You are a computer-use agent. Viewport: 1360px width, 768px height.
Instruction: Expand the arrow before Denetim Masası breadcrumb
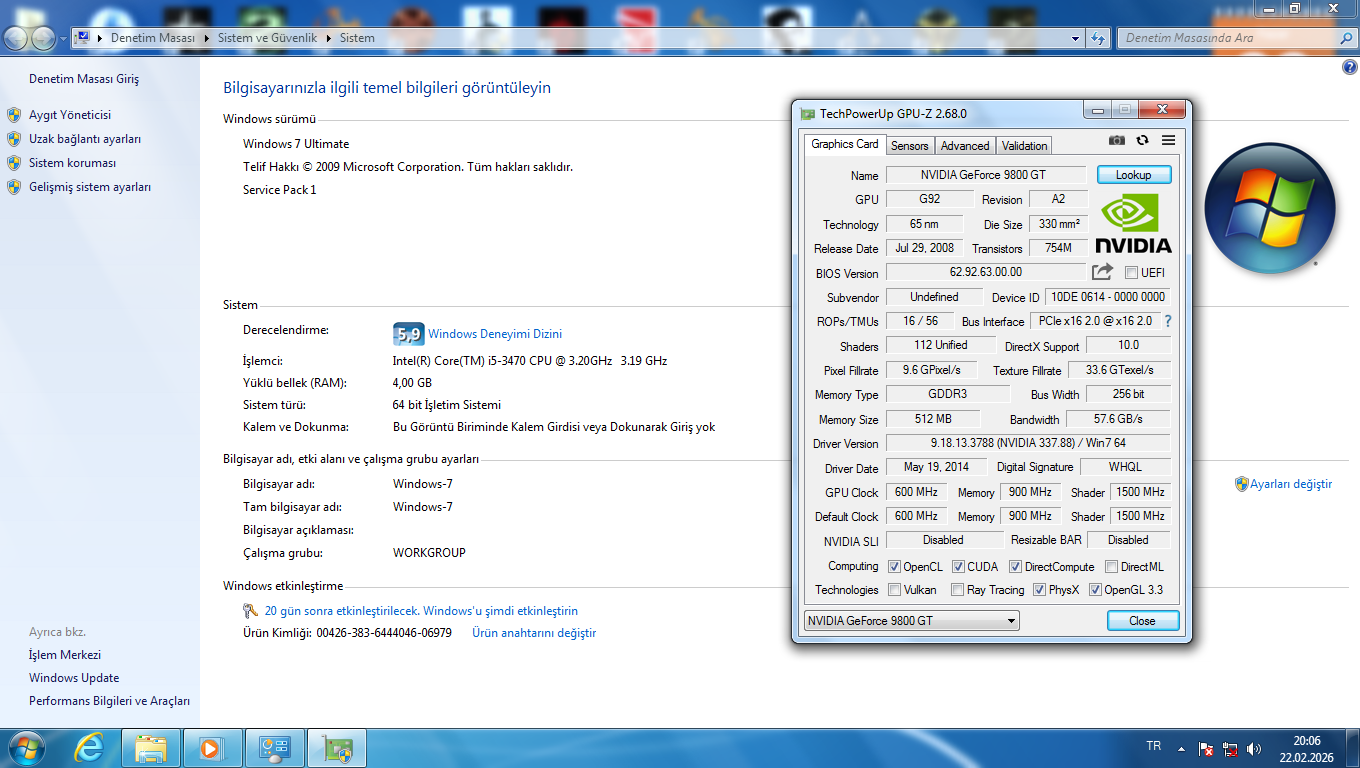[x=100, y=38]
